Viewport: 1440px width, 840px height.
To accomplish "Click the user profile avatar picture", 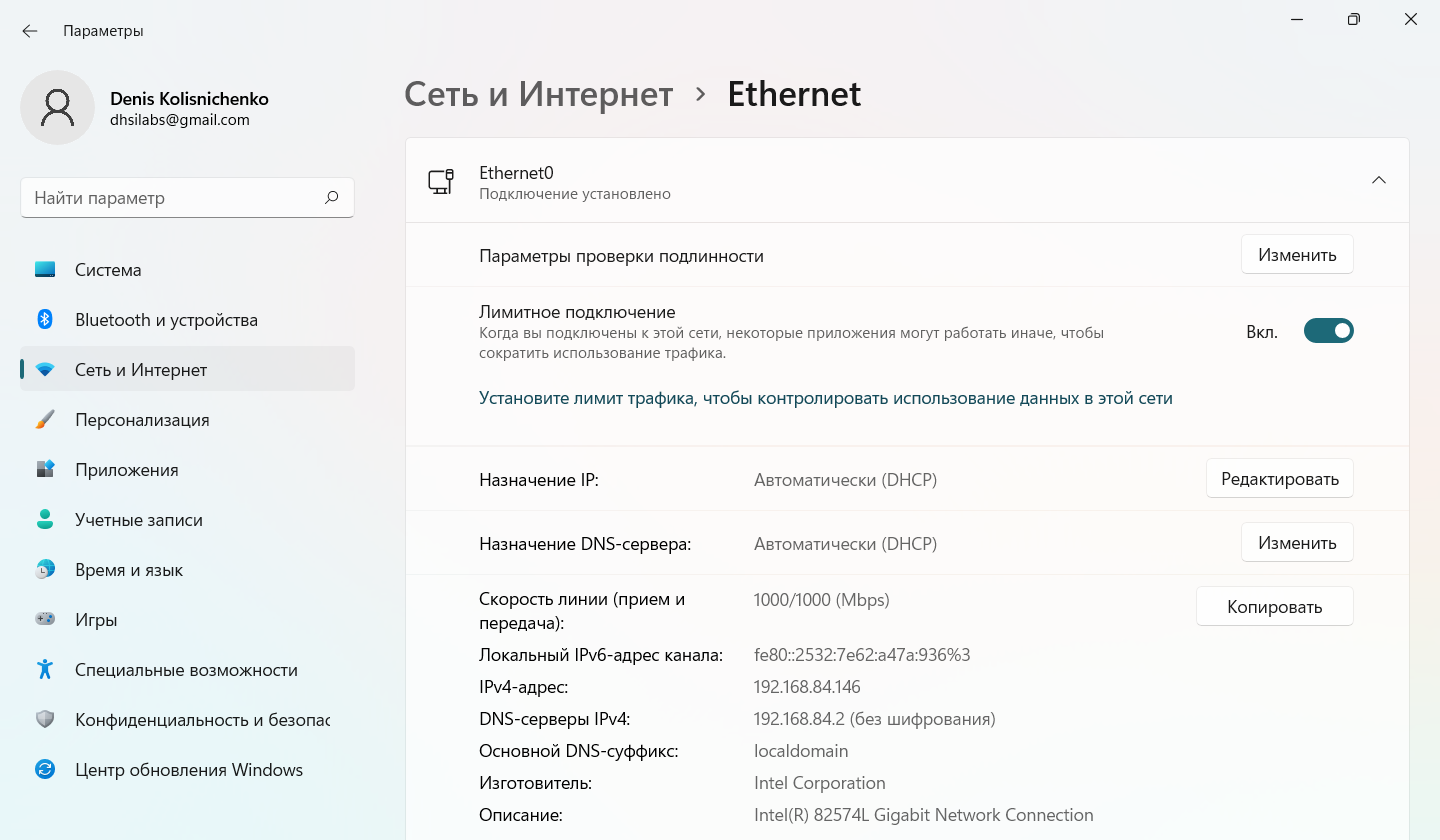I will point(58,107).
